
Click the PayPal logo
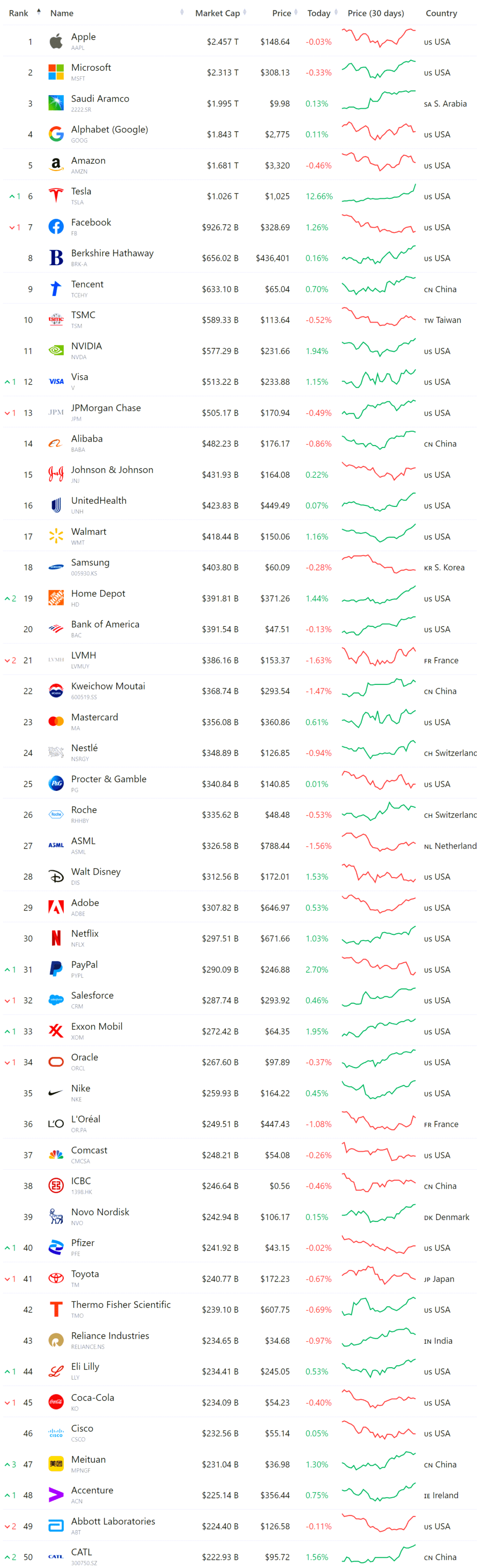55,969
